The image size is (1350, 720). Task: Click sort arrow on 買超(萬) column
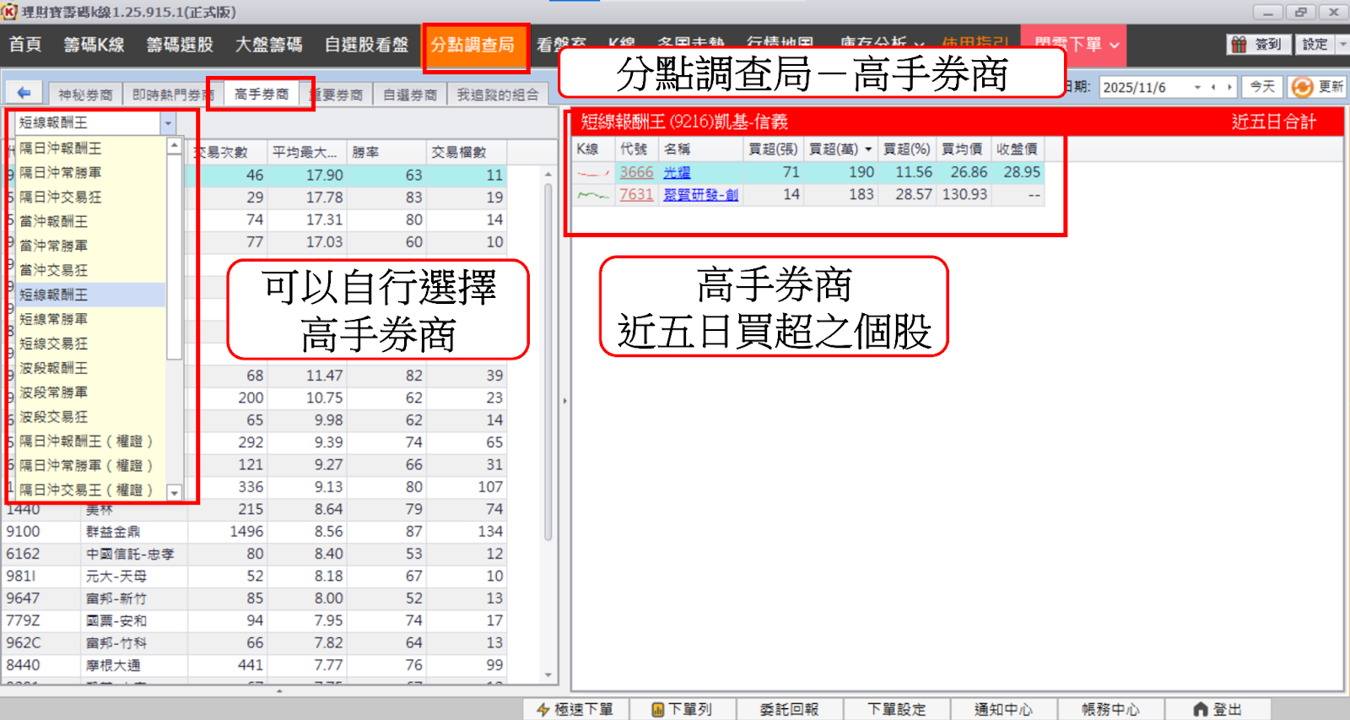point(868,149)
